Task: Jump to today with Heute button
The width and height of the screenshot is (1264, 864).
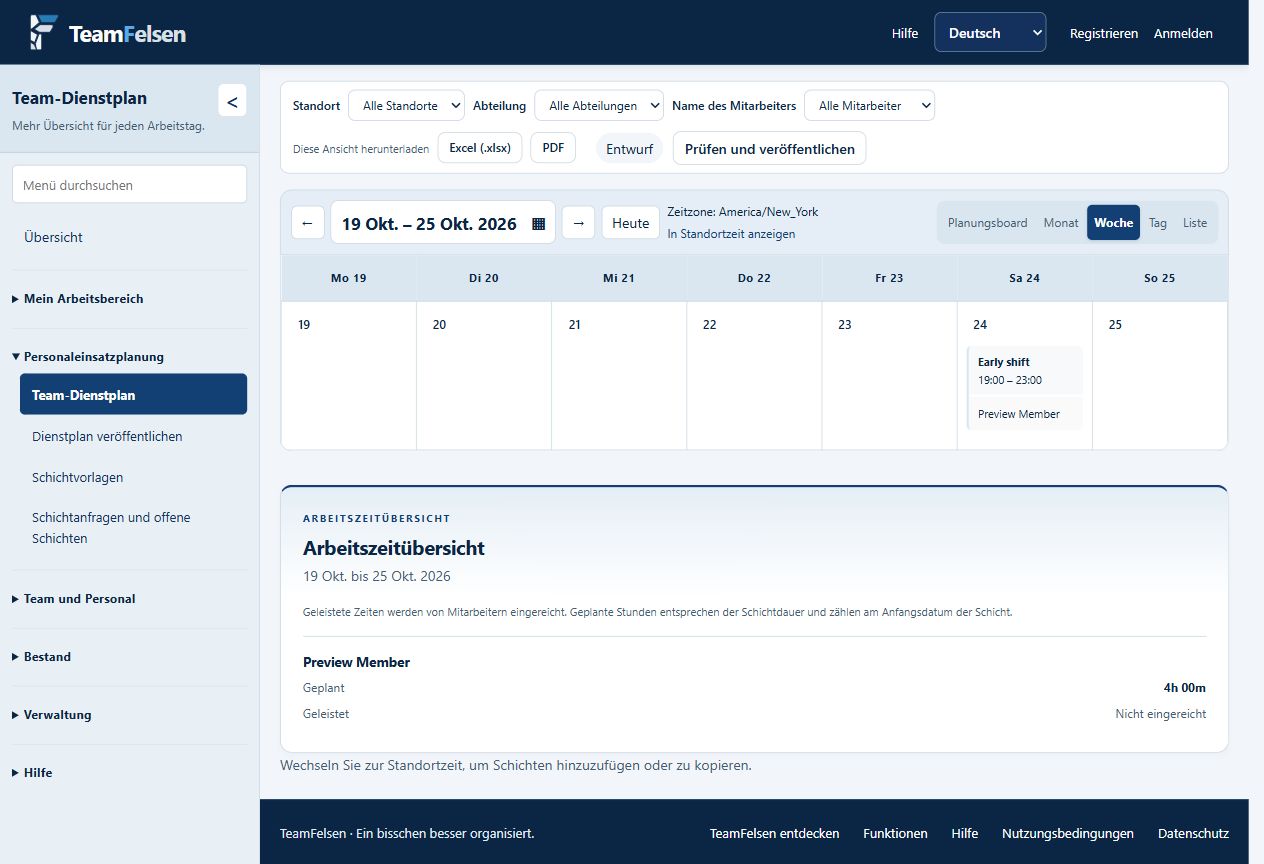Action: tap(630, 223)
